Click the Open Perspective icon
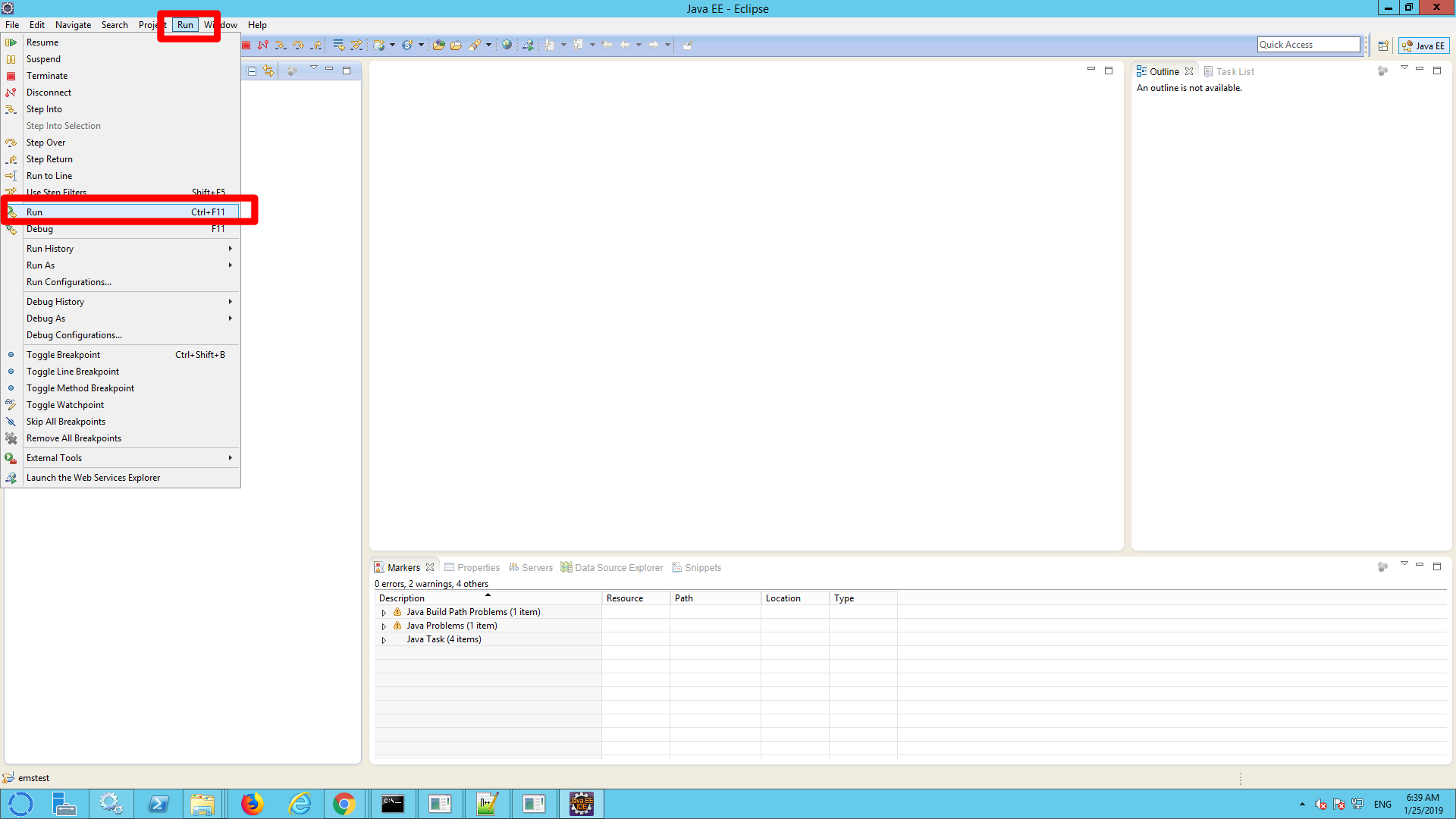 click(1383, 45)
